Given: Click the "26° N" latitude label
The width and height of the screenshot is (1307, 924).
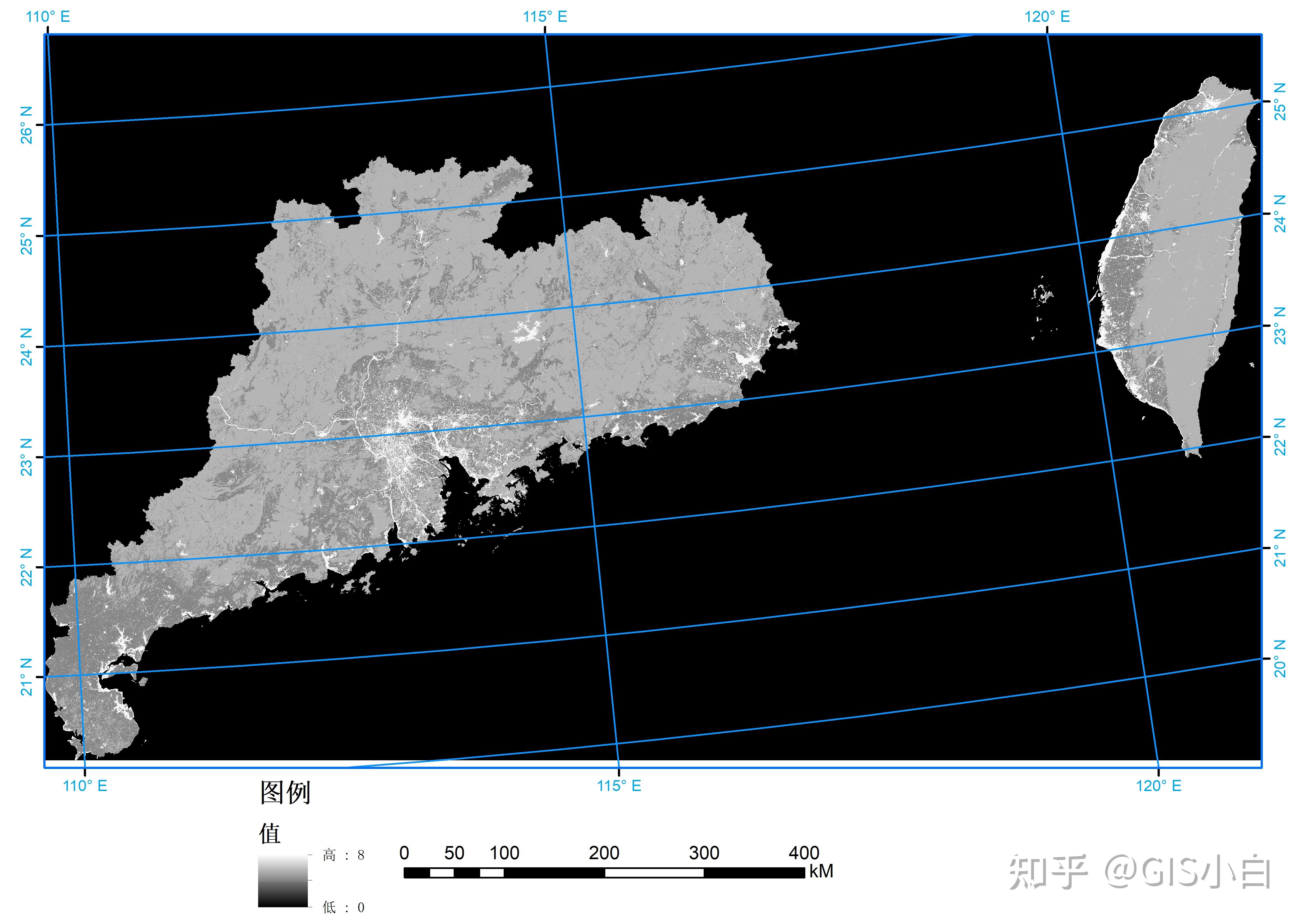Looking at the screenshot, I should [26, 125].
